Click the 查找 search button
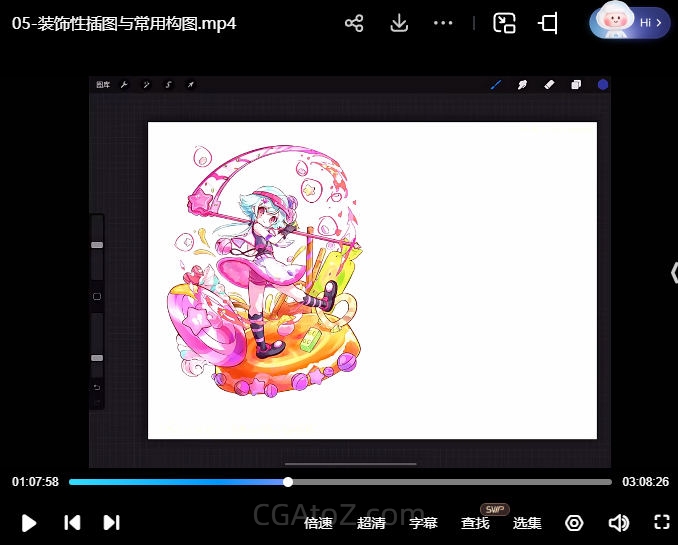 475,523
